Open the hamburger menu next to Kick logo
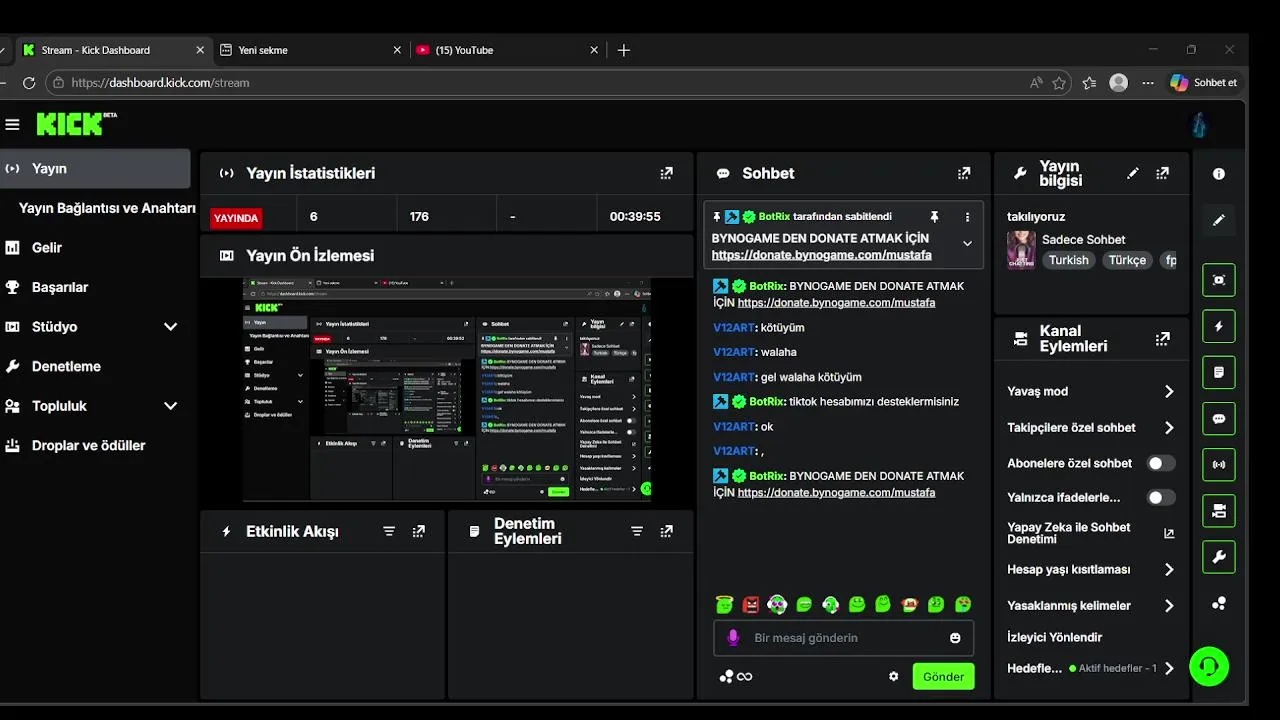 click(x=12, y=124)
